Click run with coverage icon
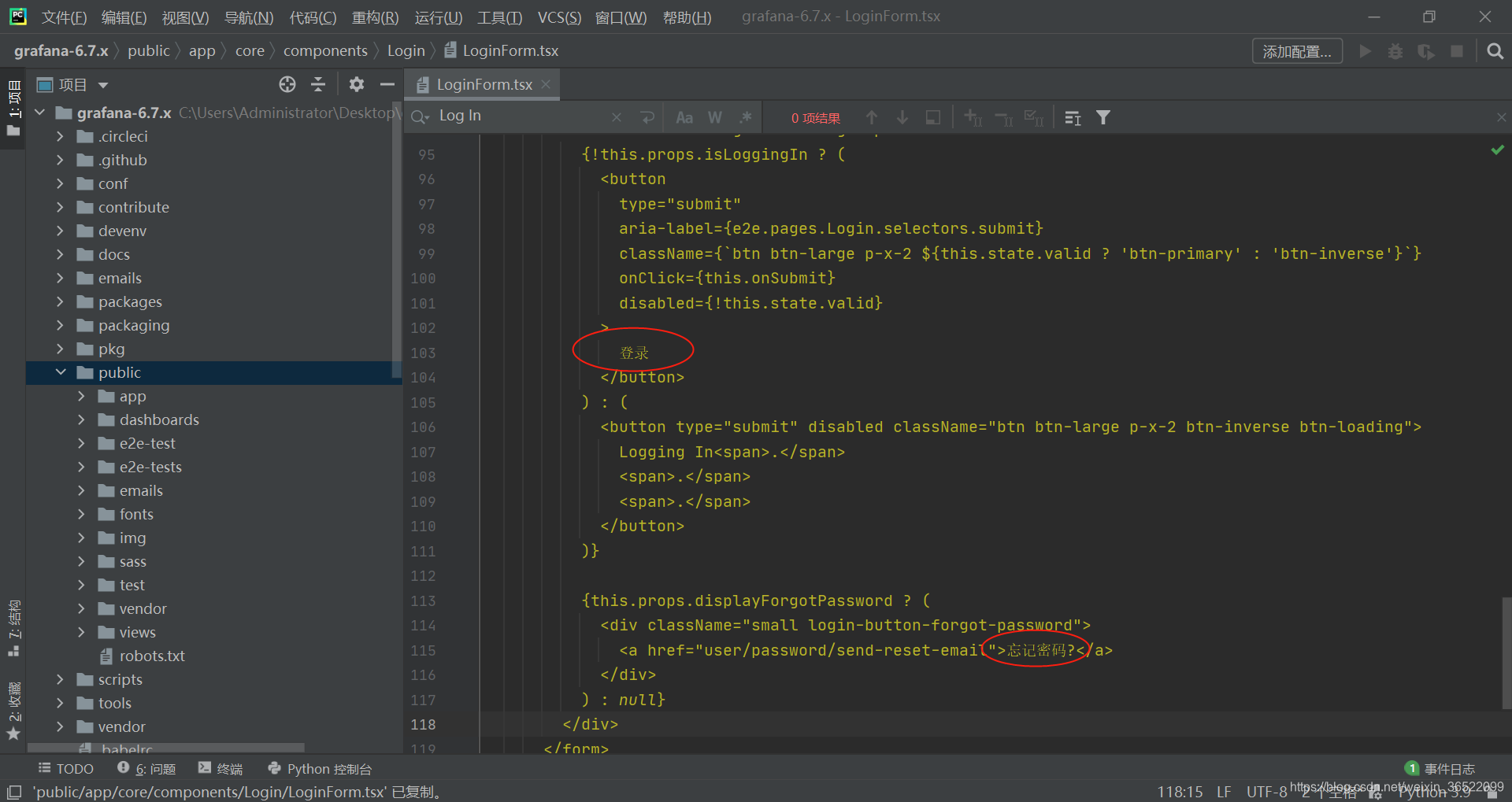This screenshot has width=1512, height=802. [x=1426, y=51]
